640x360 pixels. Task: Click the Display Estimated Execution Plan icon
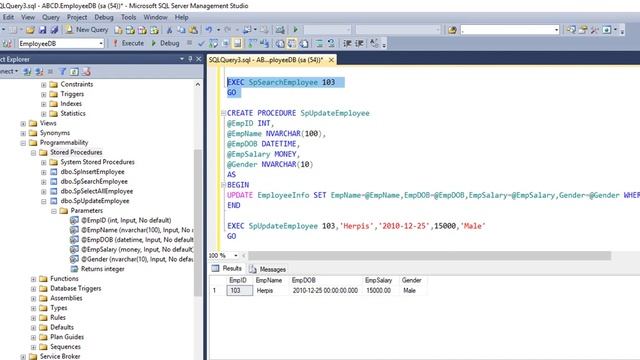[x=213, y=43]
